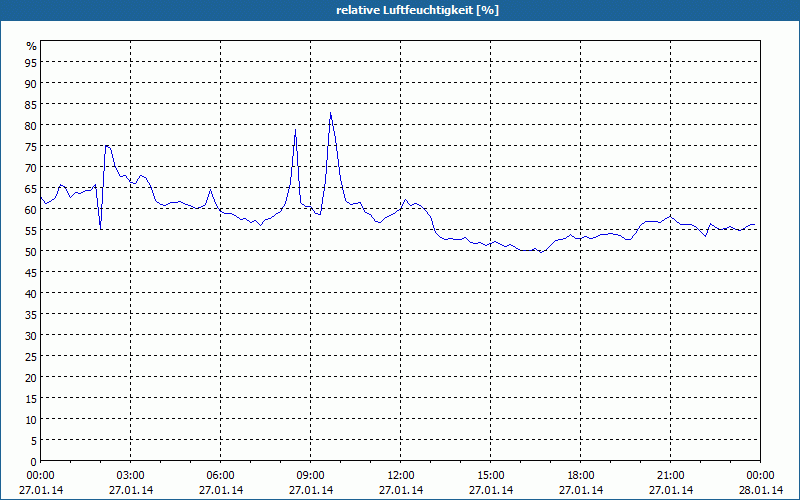Viewport: 800px width, 500px height.
Task: Click the "%" unit label above the y-axis
Action: [x=32, y=46]
